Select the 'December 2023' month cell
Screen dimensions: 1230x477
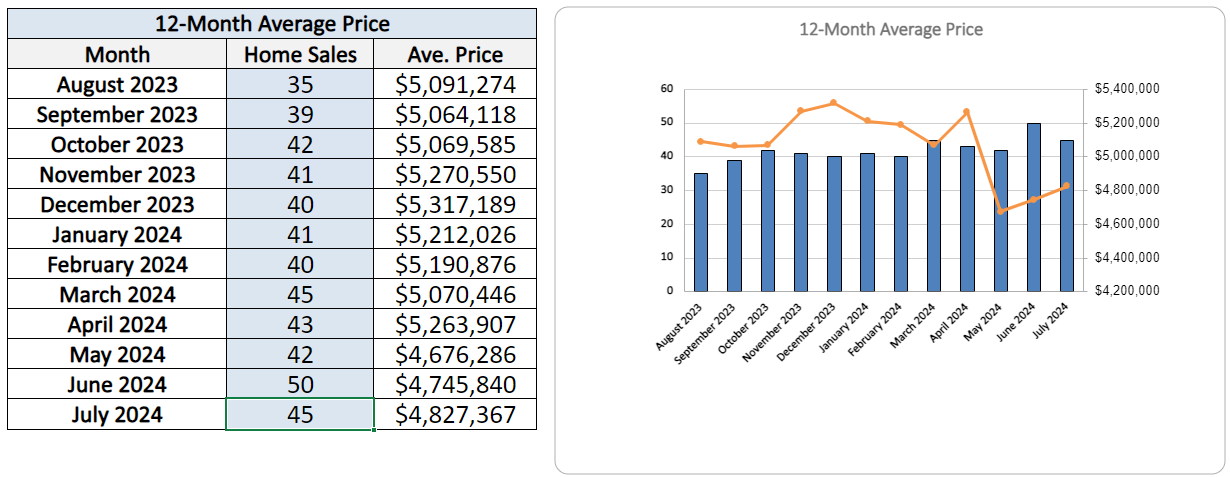(x=117, y=204)
